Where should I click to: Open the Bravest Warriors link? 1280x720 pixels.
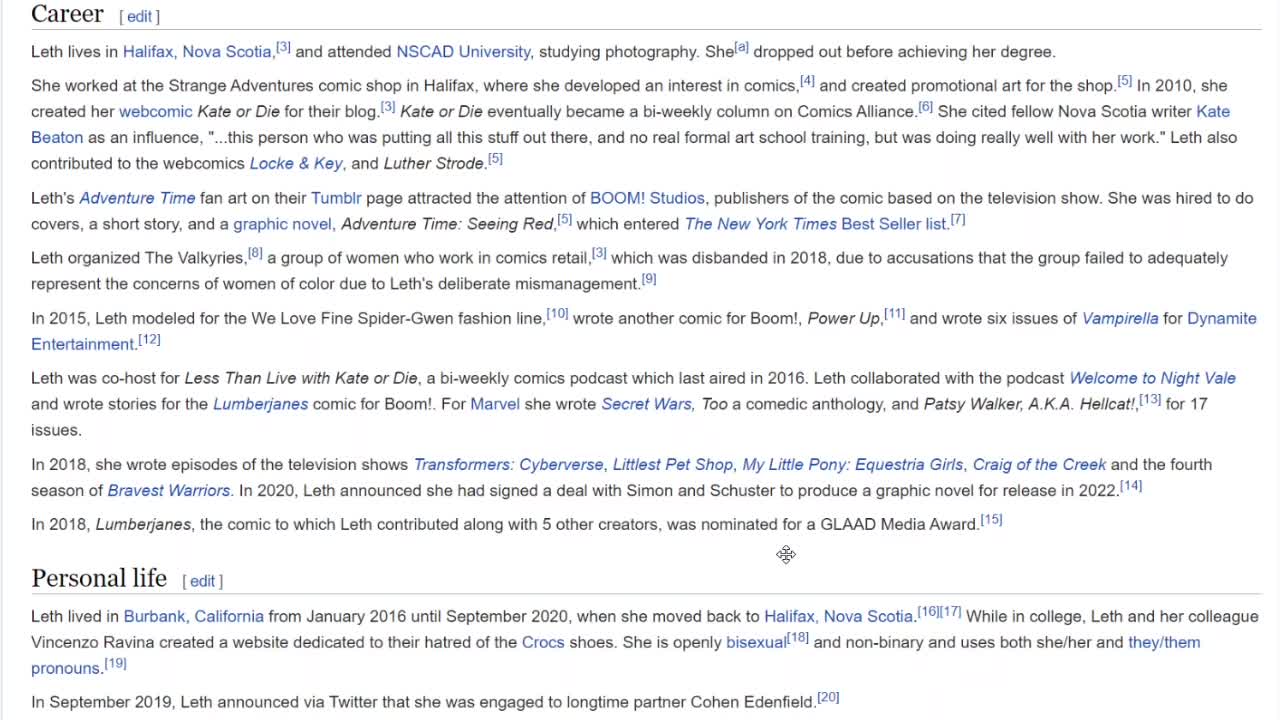[x=169, y=490]
